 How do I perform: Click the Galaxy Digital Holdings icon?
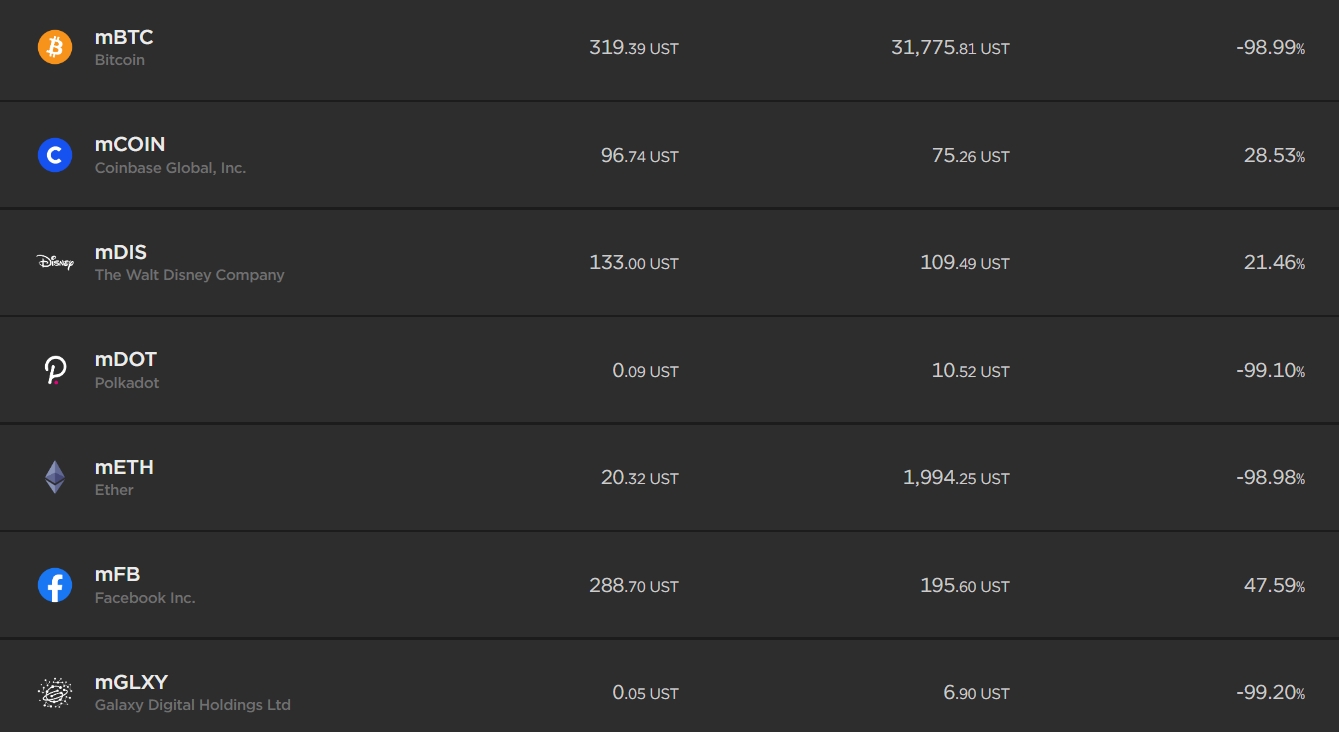click(55, 692)
